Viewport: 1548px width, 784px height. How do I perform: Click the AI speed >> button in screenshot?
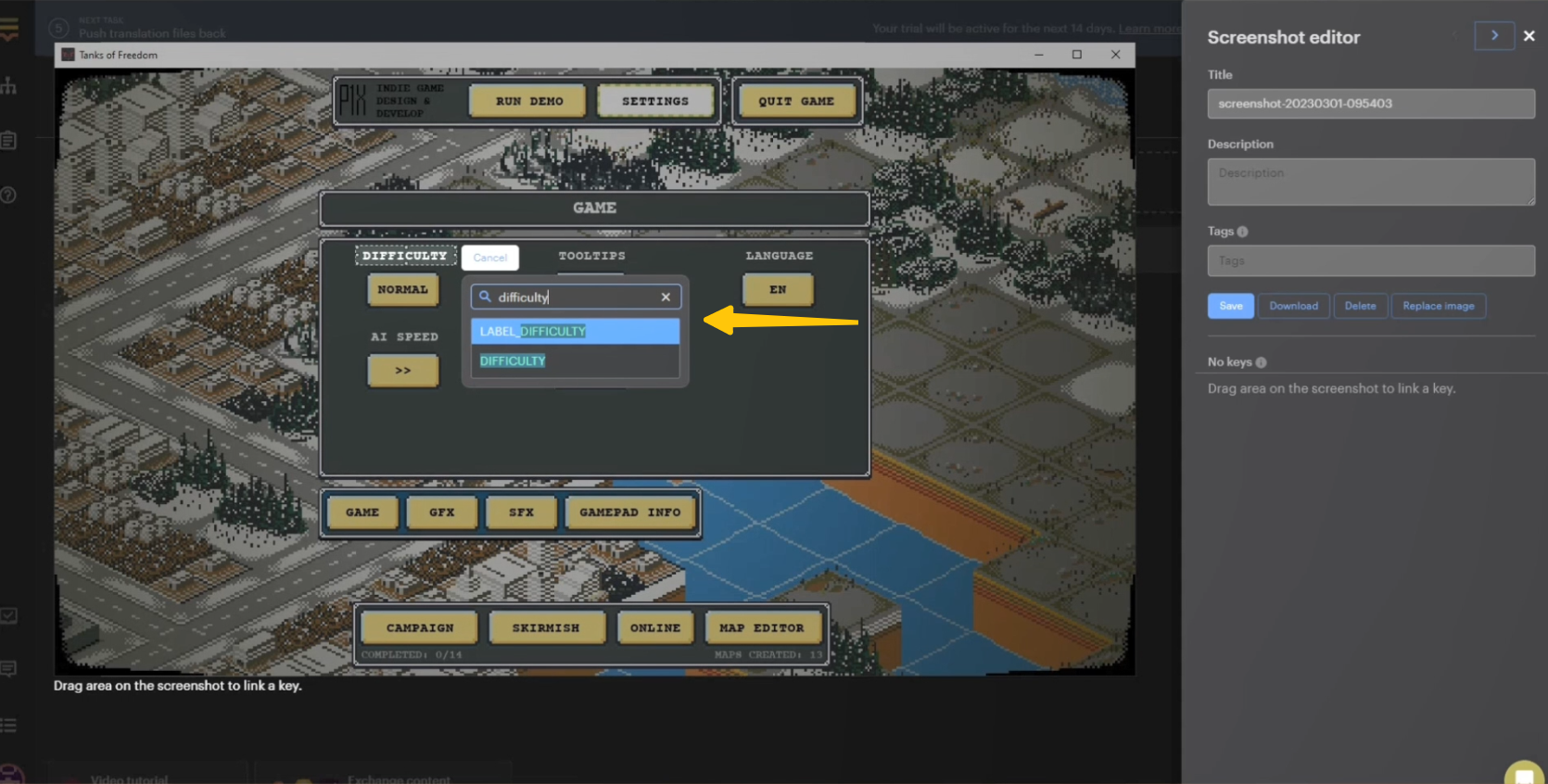402,371
